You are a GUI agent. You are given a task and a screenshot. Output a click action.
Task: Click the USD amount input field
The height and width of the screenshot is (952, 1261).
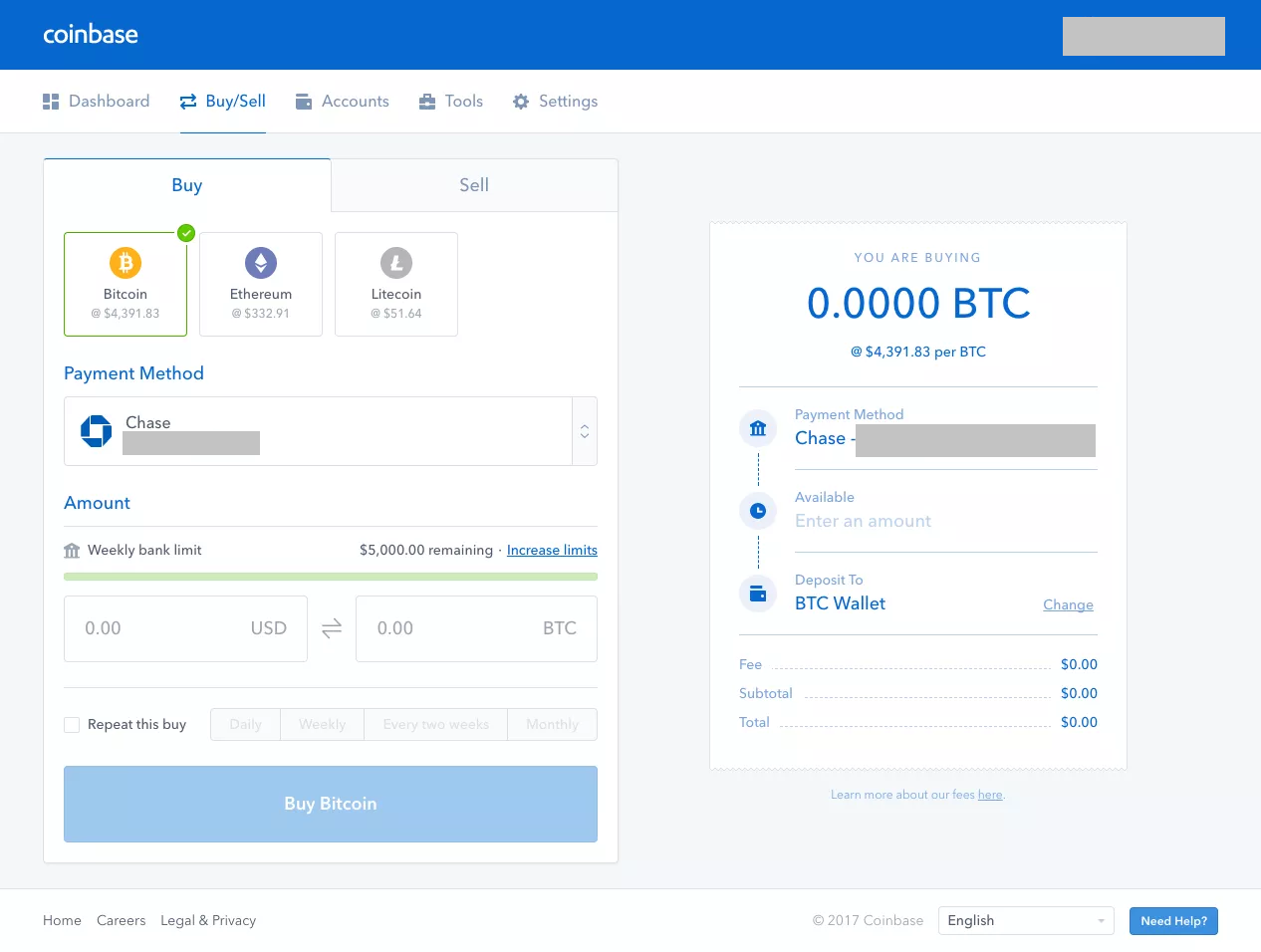pyautogui.click(x=185, y=628)
